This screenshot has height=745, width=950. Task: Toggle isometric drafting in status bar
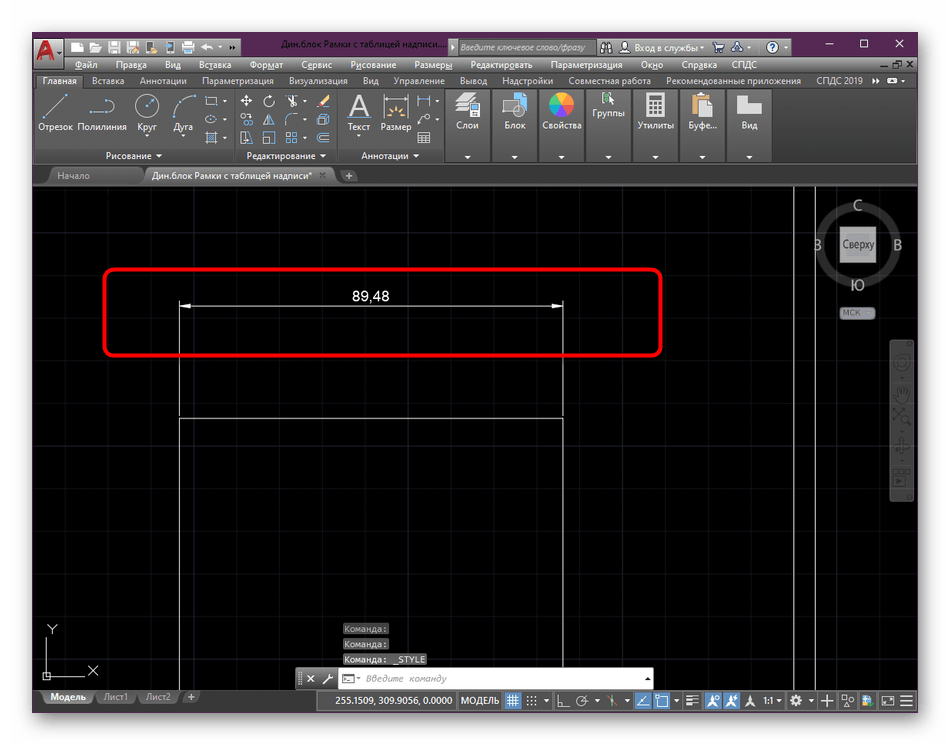click(x=613, y=701)
